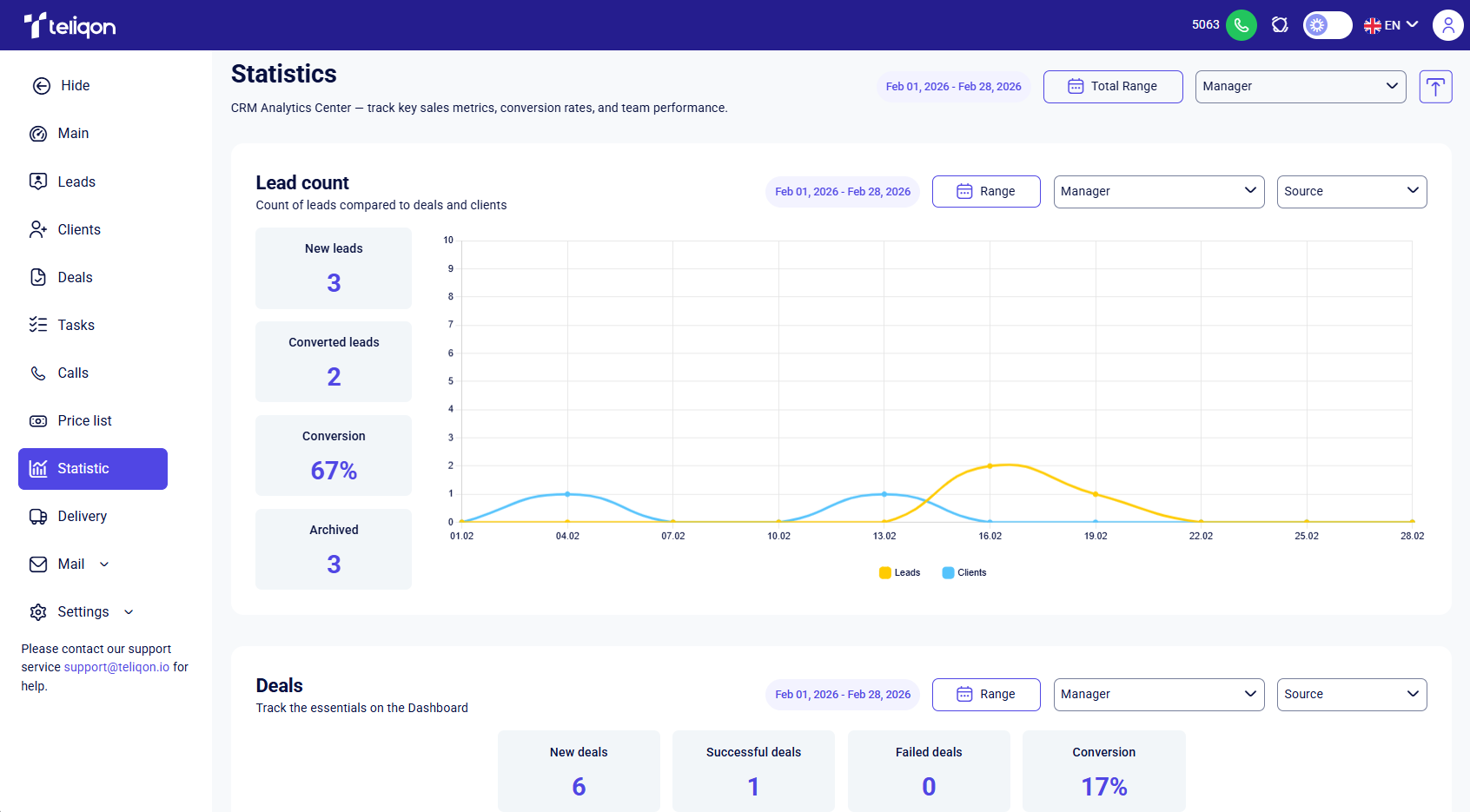Viewport: 1470px width, 812px height.
Task: Go to the Tasks menu item
Action: (76, 326)
